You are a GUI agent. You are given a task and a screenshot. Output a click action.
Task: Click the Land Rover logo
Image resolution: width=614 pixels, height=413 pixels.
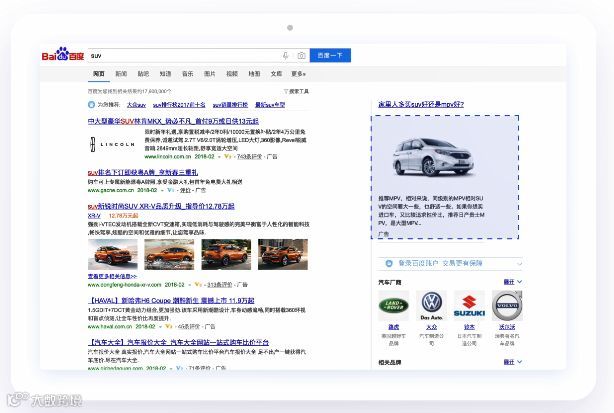point(394,305)
